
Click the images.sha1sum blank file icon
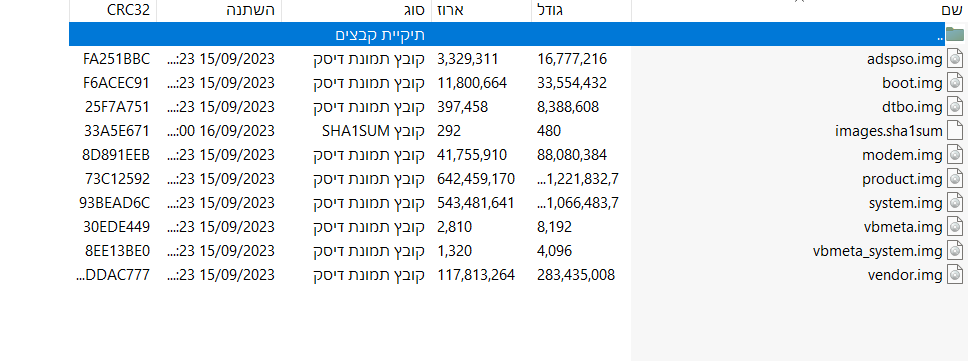coord(955,131)
